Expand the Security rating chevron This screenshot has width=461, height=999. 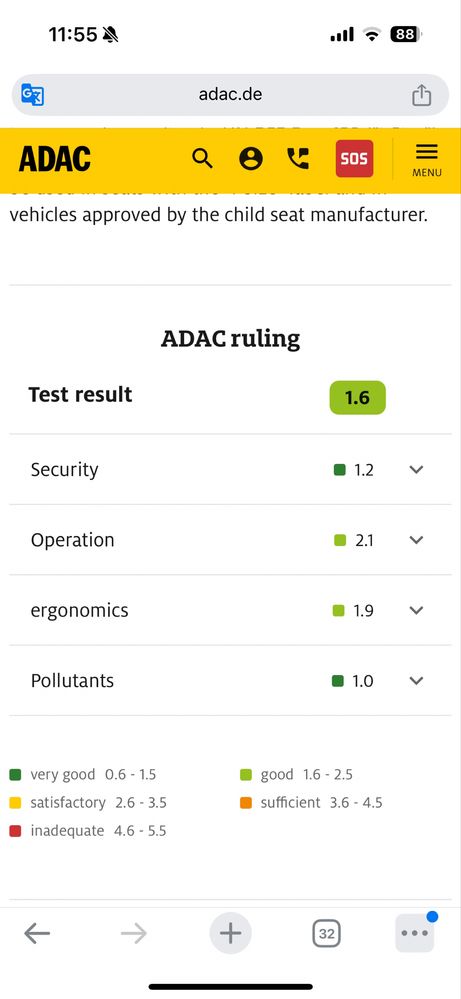[416, 470]
